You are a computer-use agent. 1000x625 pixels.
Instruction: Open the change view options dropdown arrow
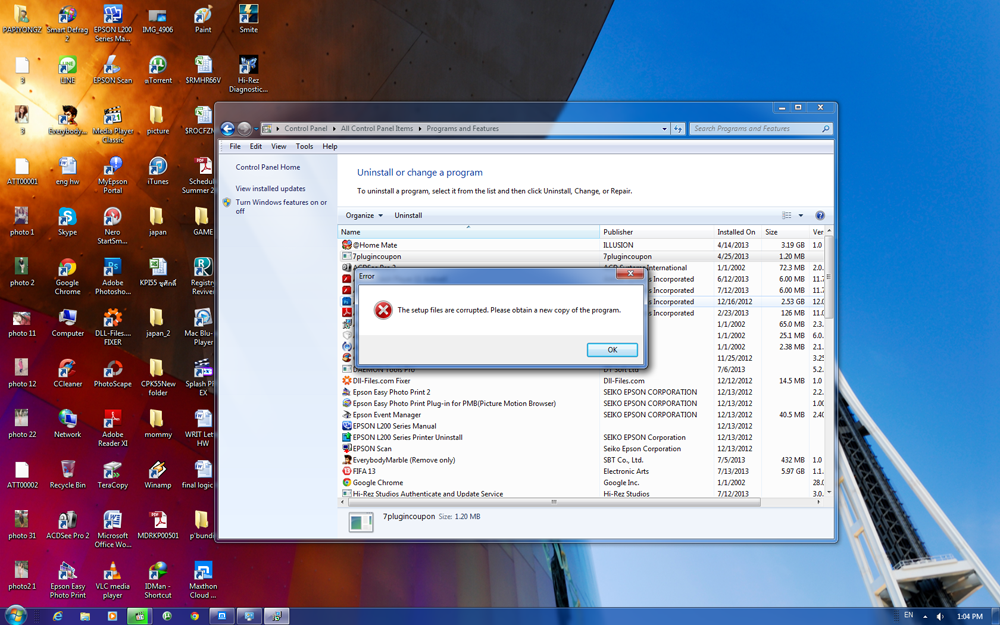click(x=800, y=216)
